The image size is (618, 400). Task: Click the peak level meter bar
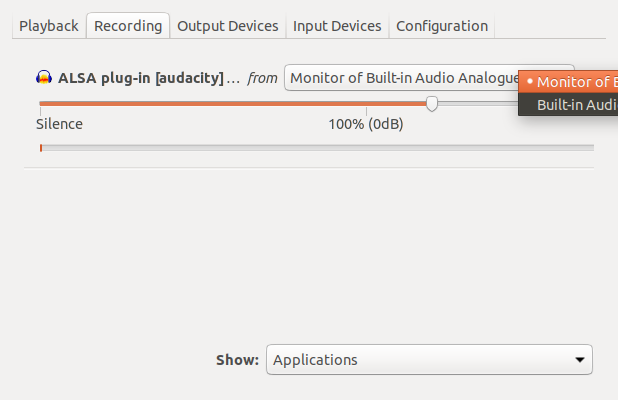coord(317,148)
